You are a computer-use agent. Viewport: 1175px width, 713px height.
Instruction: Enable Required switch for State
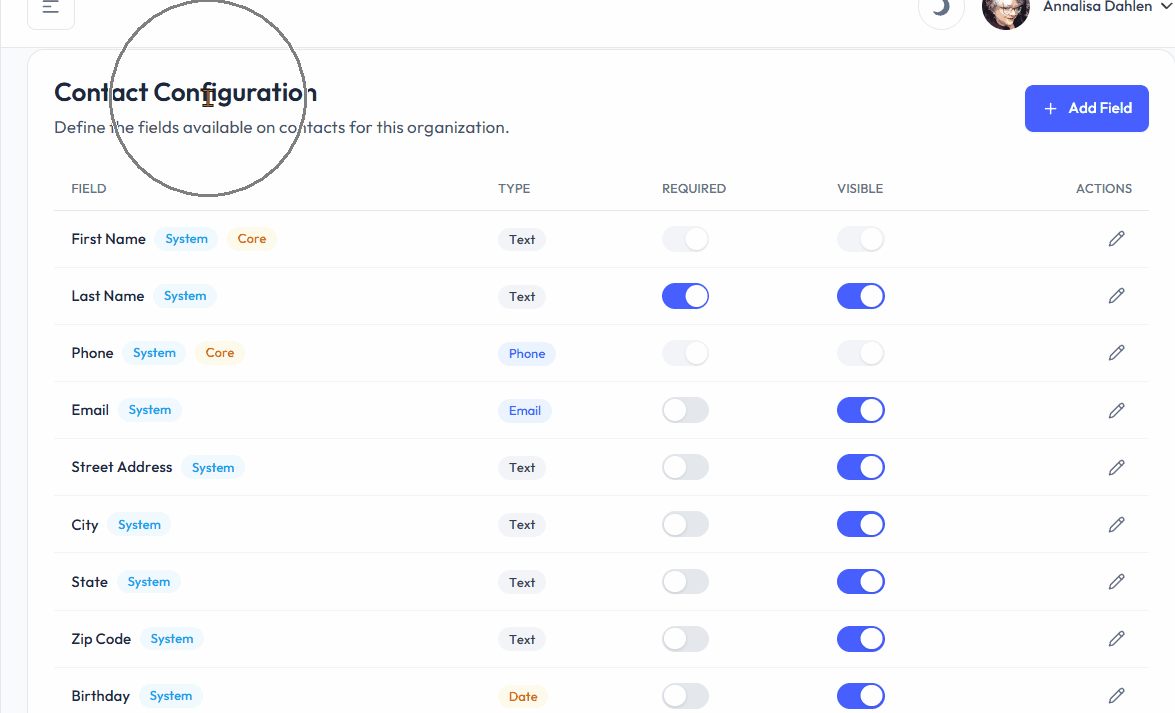(x=685, y=582)
